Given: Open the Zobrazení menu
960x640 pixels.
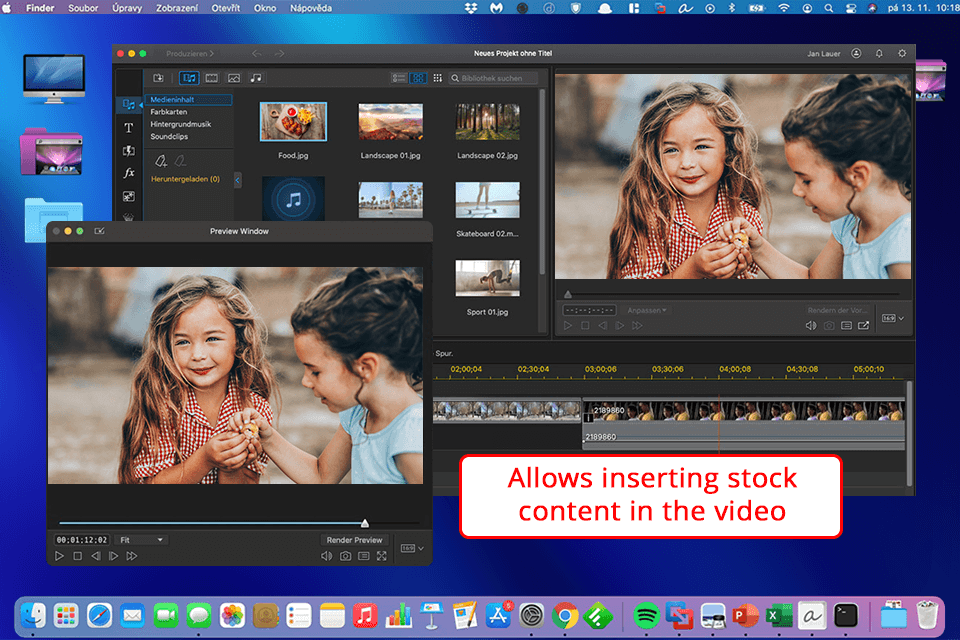Looking at the screenshot, I should pos(176,8).
